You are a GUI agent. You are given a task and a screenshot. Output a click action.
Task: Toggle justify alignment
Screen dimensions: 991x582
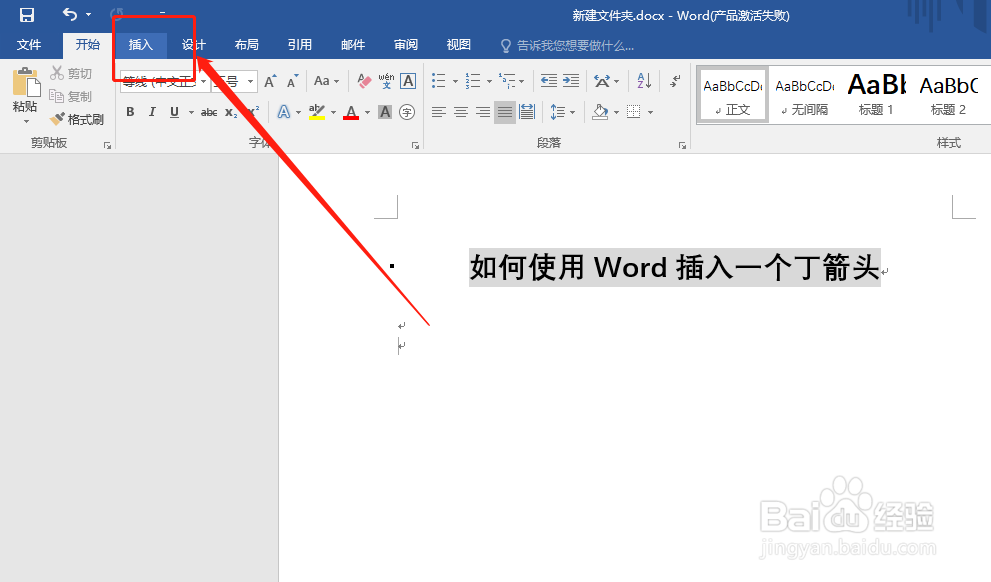coord(504,112)
